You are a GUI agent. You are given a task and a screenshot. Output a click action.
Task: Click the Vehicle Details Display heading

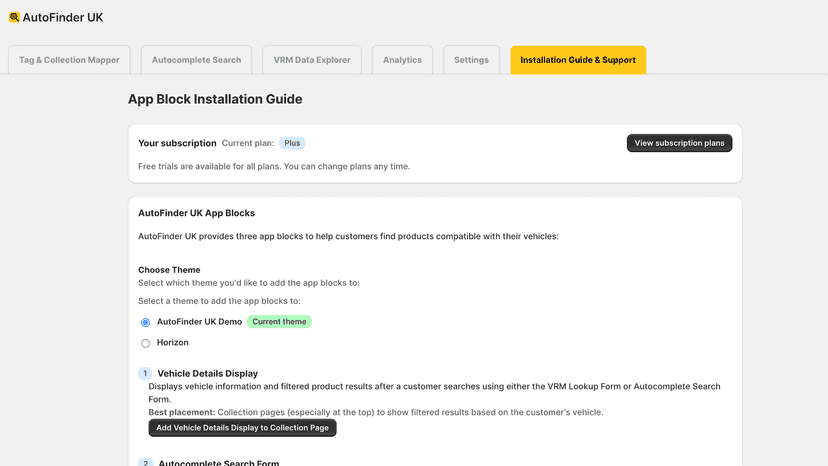(x=208, y=374)
